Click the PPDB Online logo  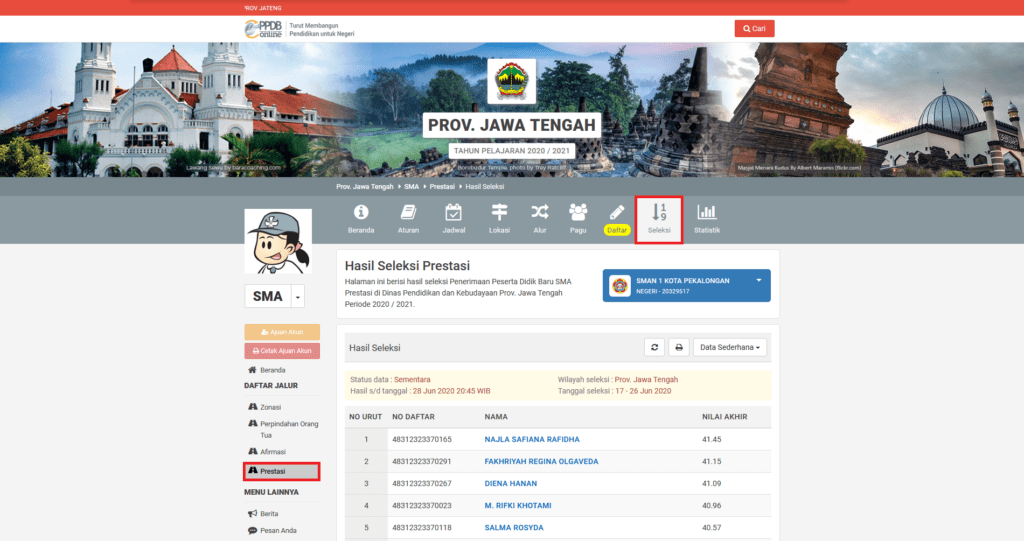tap(263, 29)
